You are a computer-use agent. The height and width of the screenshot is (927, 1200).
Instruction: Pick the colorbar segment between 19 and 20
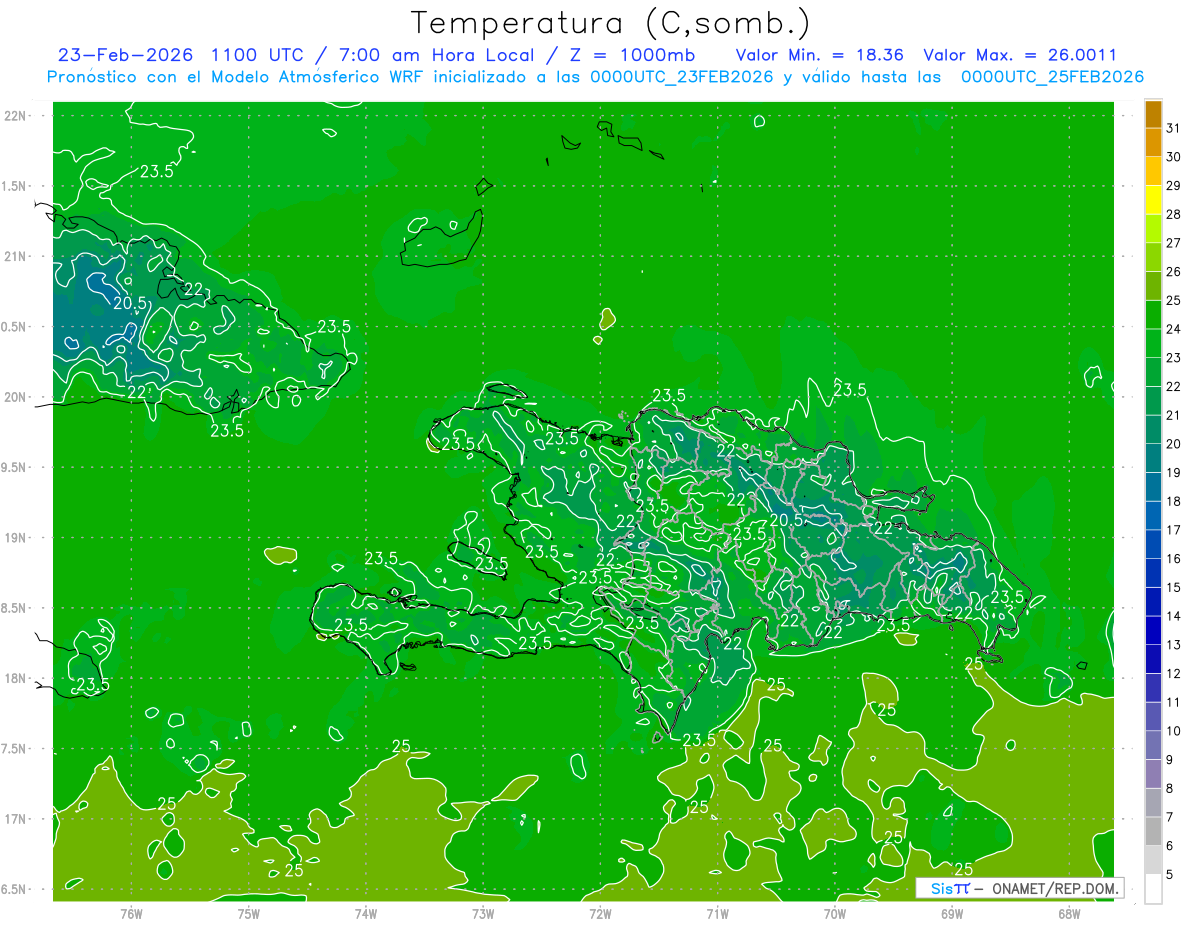click(x=1153, y=458)
